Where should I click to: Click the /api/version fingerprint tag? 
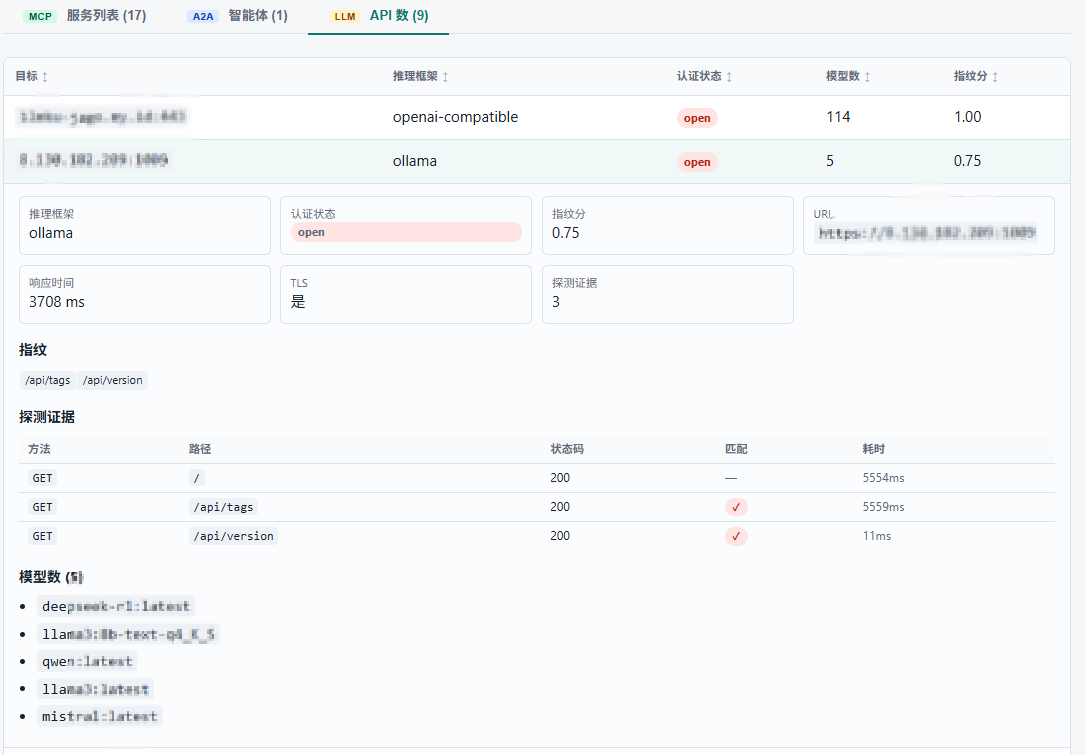(112, 380)
